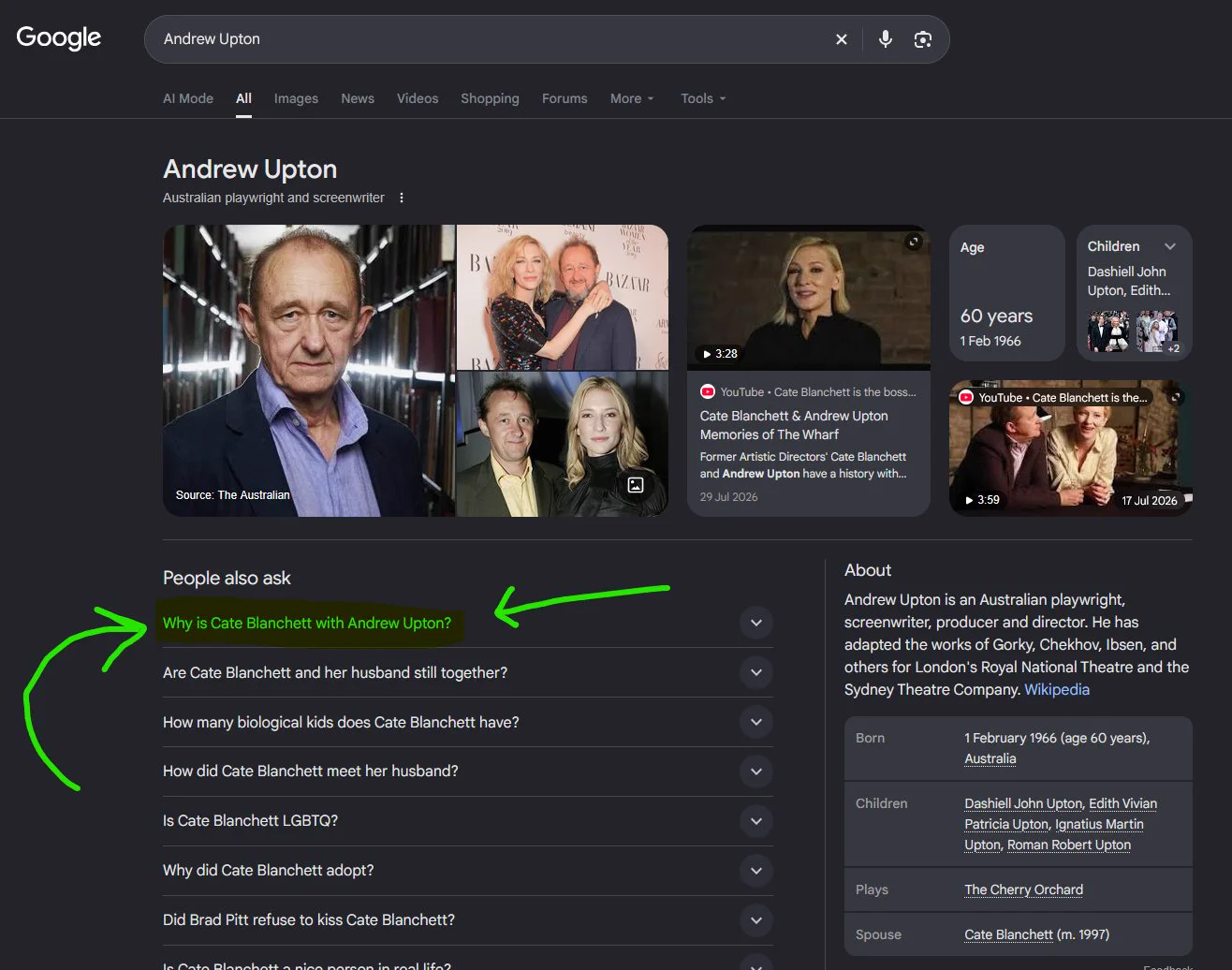Open 'Memories of The Wharf' video title
Screen dimensions: 1232x970
(x=794, y=425)
